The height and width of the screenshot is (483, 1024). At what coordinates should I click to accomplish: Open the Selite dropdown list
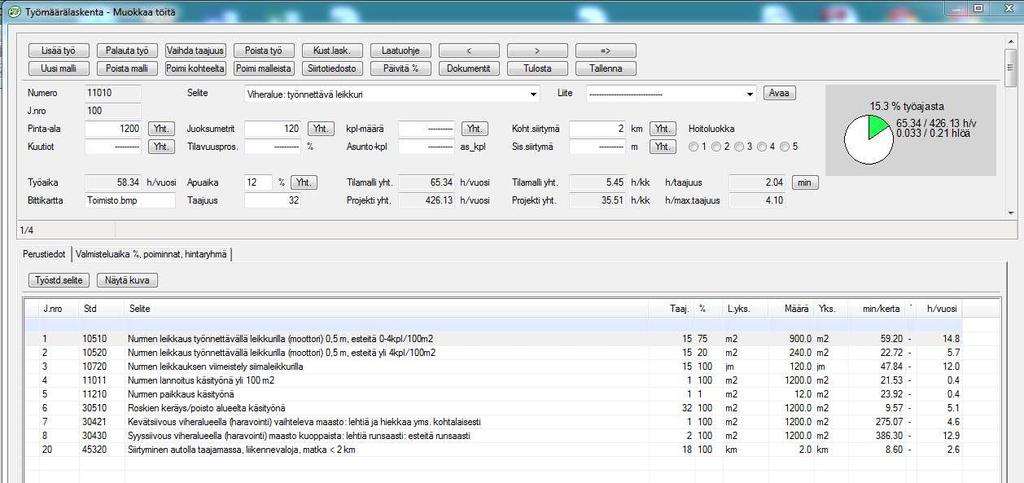(x=534, y=95)
